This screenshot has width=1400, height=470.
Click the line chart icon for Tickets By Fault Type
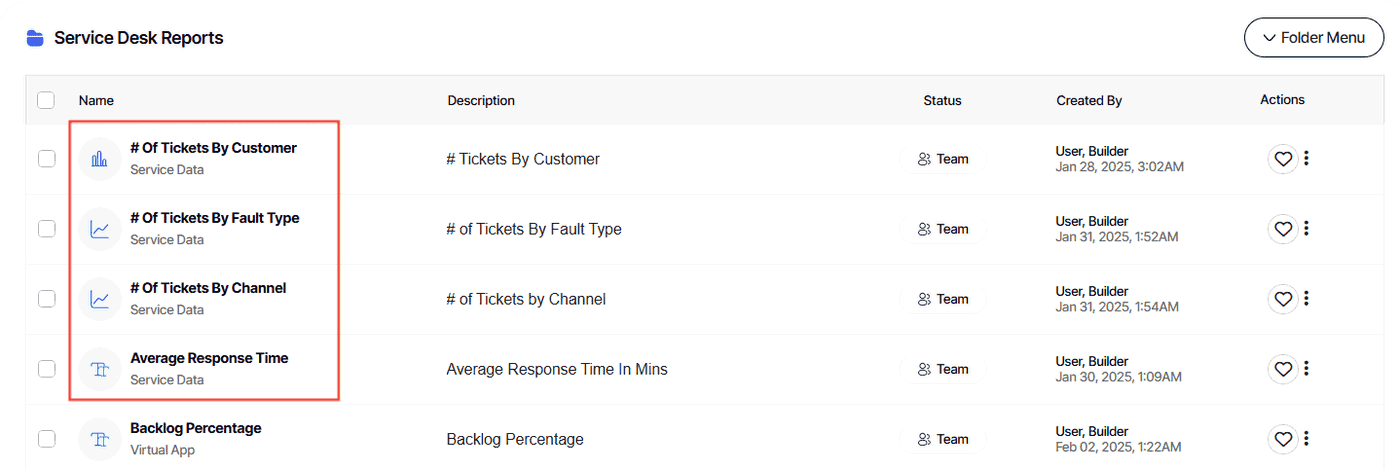100,229
